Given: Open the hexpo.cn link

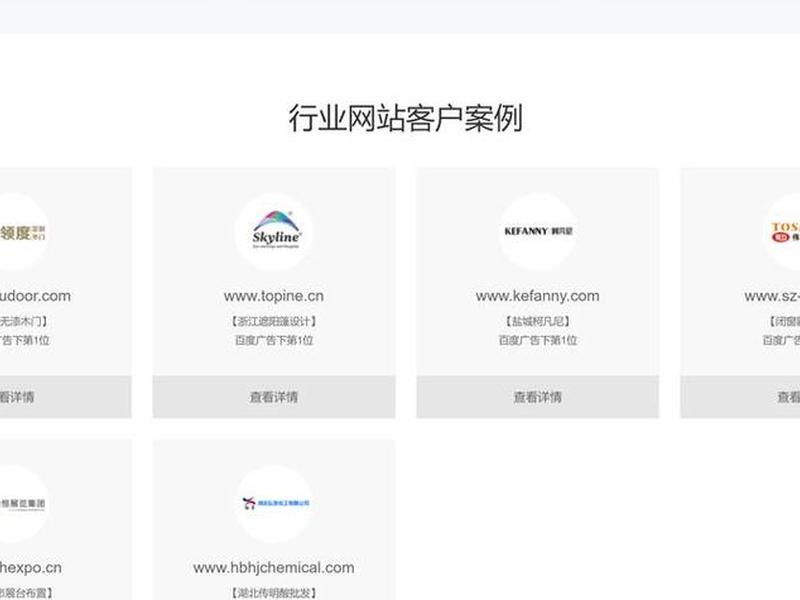Looking at the screenshot, I should click(31, 567).
